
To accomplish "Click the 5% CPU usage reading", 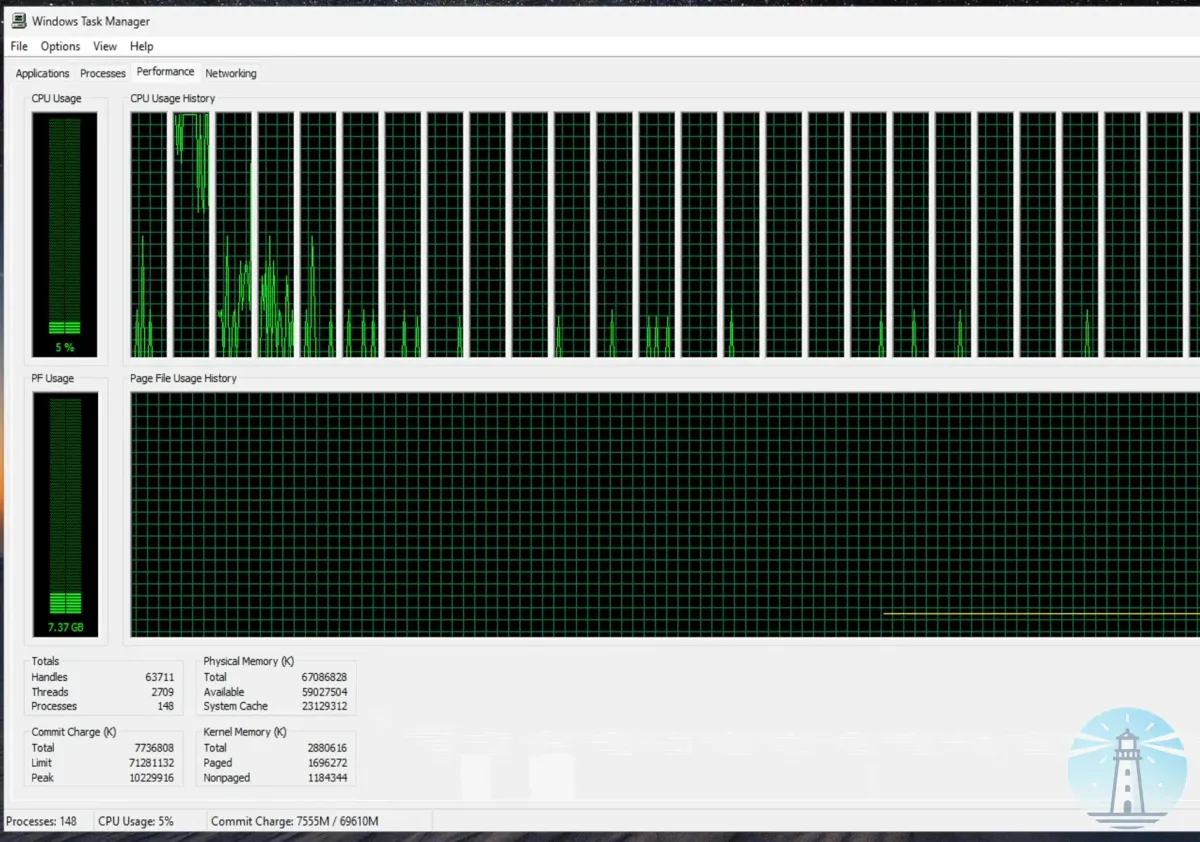I will point(65,345).
